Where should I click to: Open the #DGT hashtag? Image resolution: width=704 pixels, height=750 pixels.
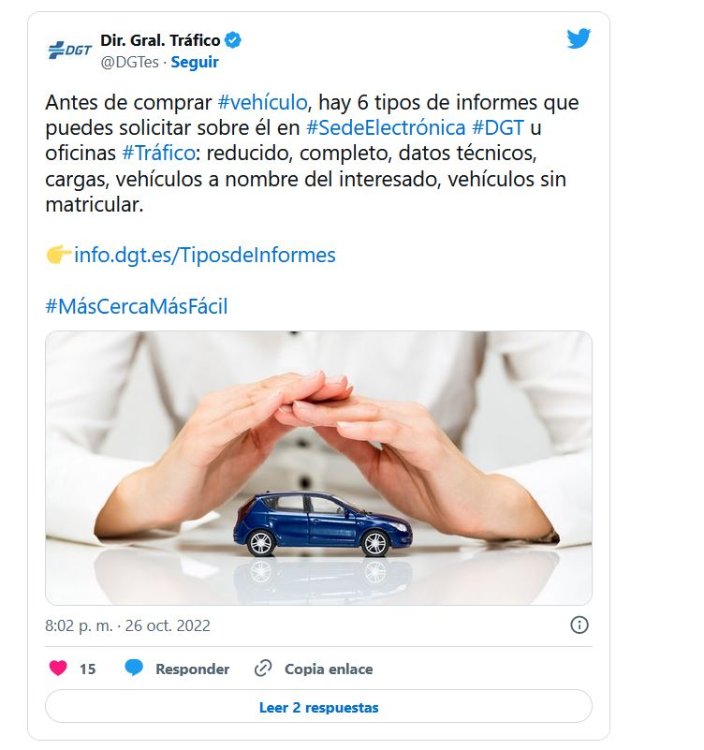coord(498,128)
